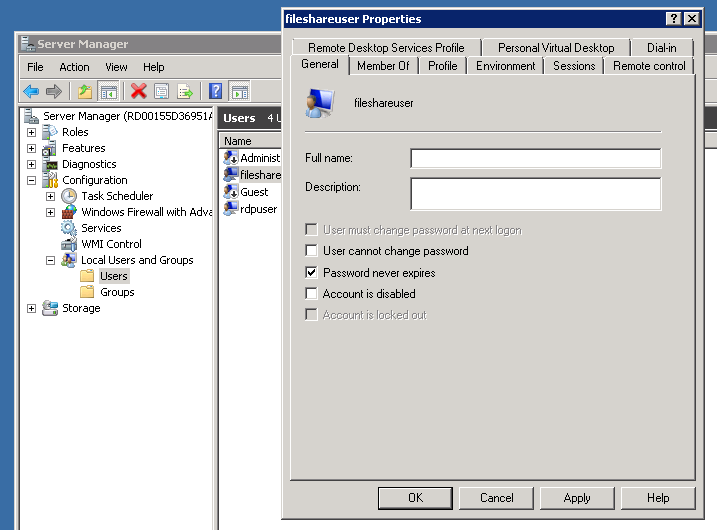Open the Sessions tab
This screenshot has height=530, width=717.
[574, 66]
